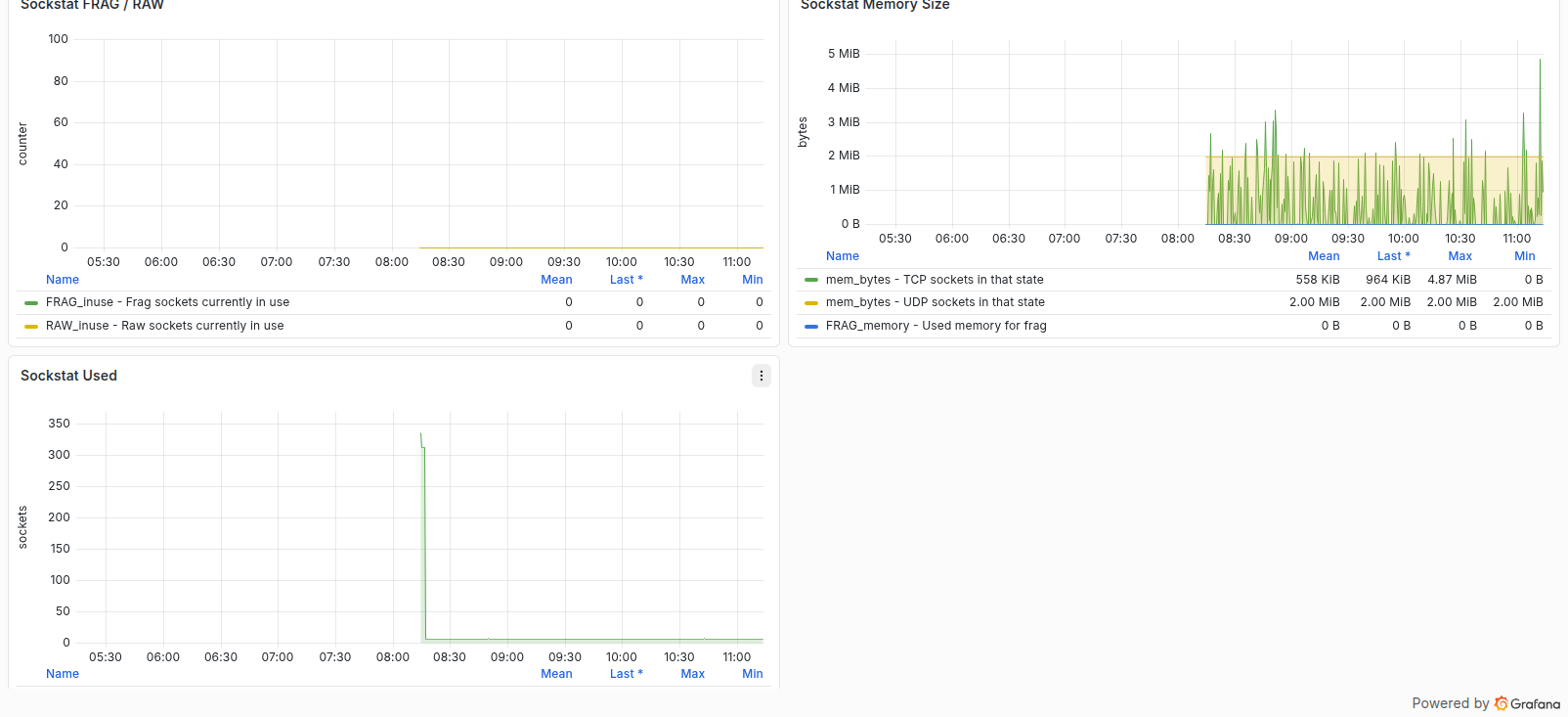Sort FRAG / RAW legend by Max

click(693, 280)
